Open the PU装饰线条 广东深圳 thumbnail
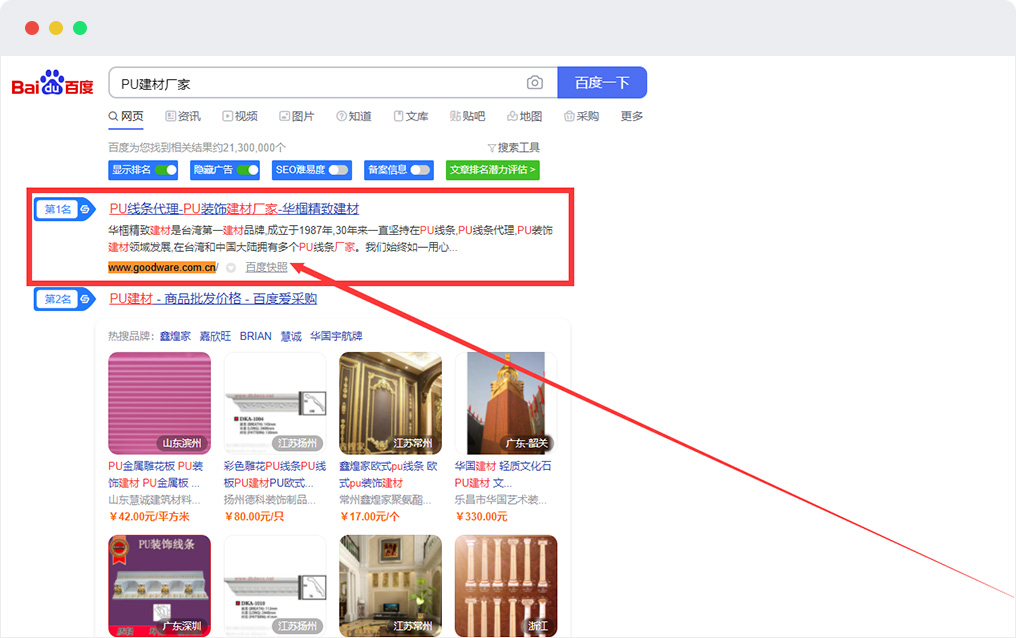The width and height of the screenshot is (1016, 638). (159, 586)
